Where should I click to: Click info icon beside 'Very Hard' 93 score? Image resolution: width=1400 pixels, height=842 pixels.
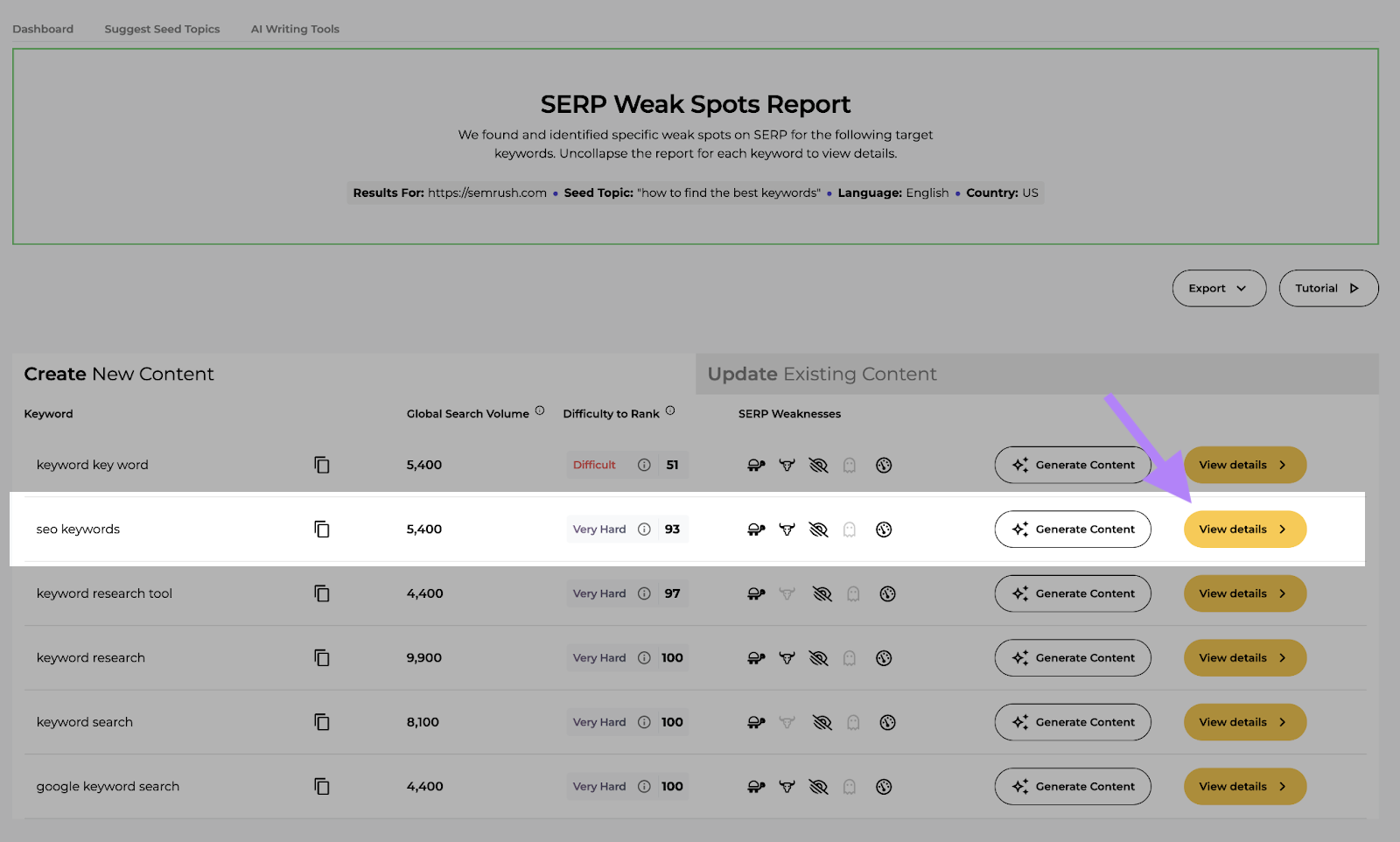click(644, 530)
